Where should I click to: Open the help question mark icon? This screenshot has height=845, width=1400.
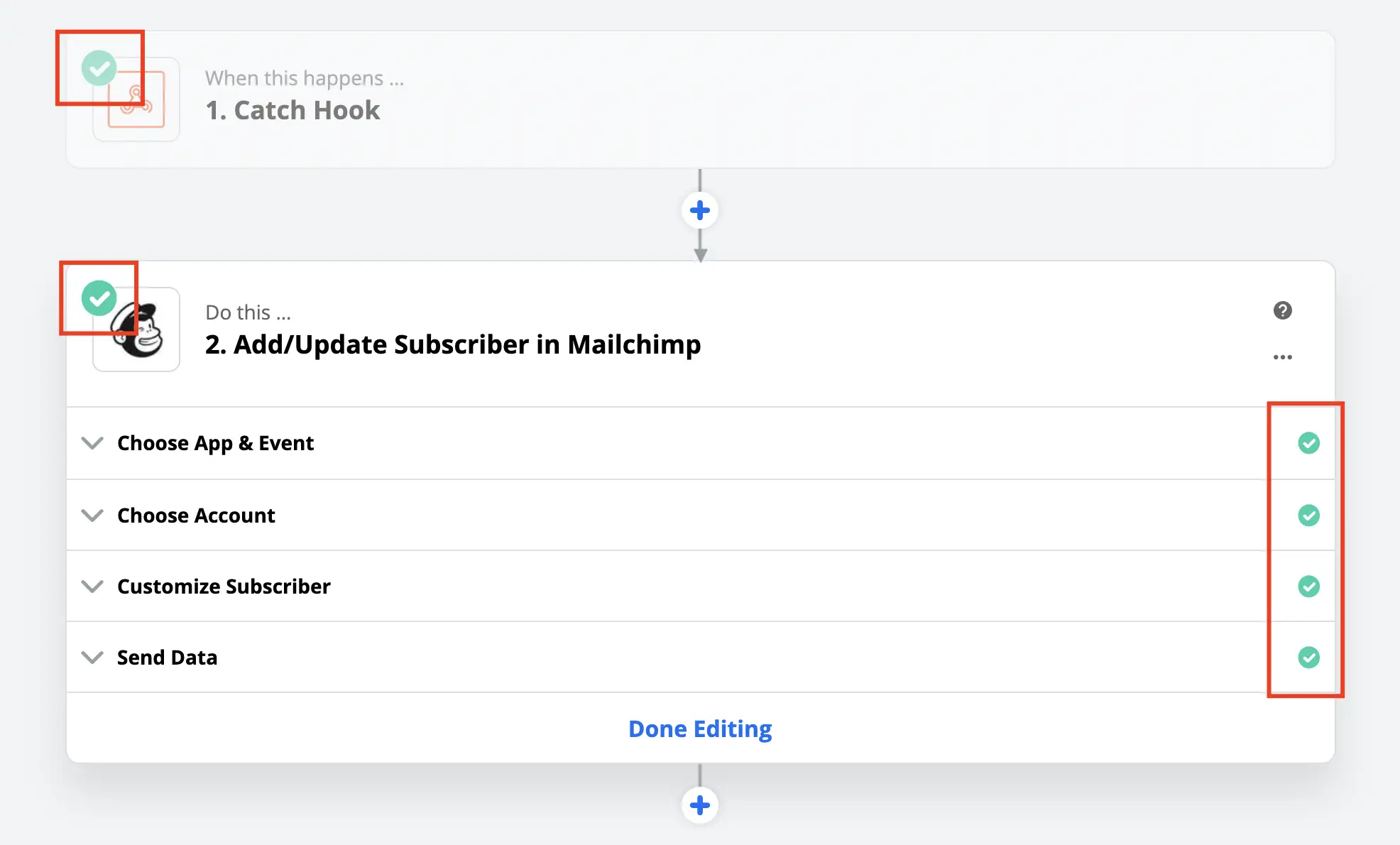point(1282,310)
